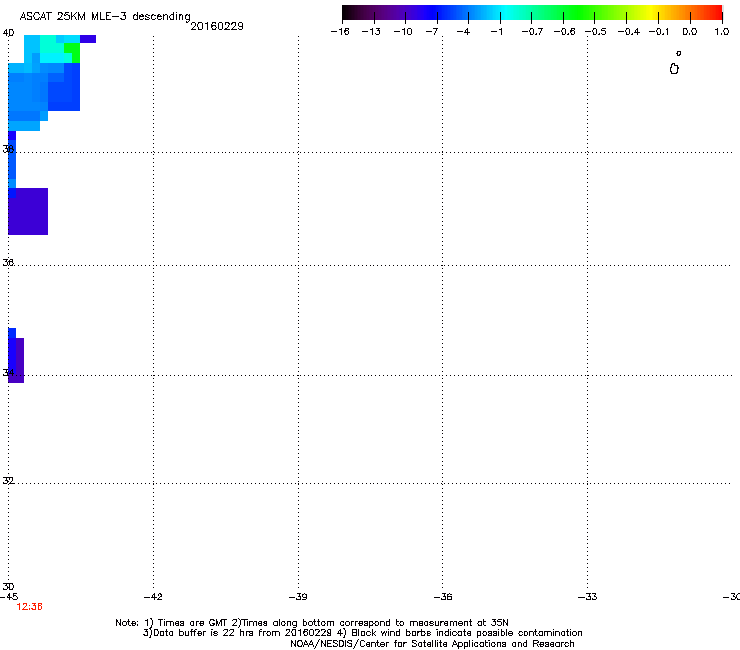The image size is (740, 650).
Task: Click the island outline in the upper right of the map
Action: click(674, 68)
